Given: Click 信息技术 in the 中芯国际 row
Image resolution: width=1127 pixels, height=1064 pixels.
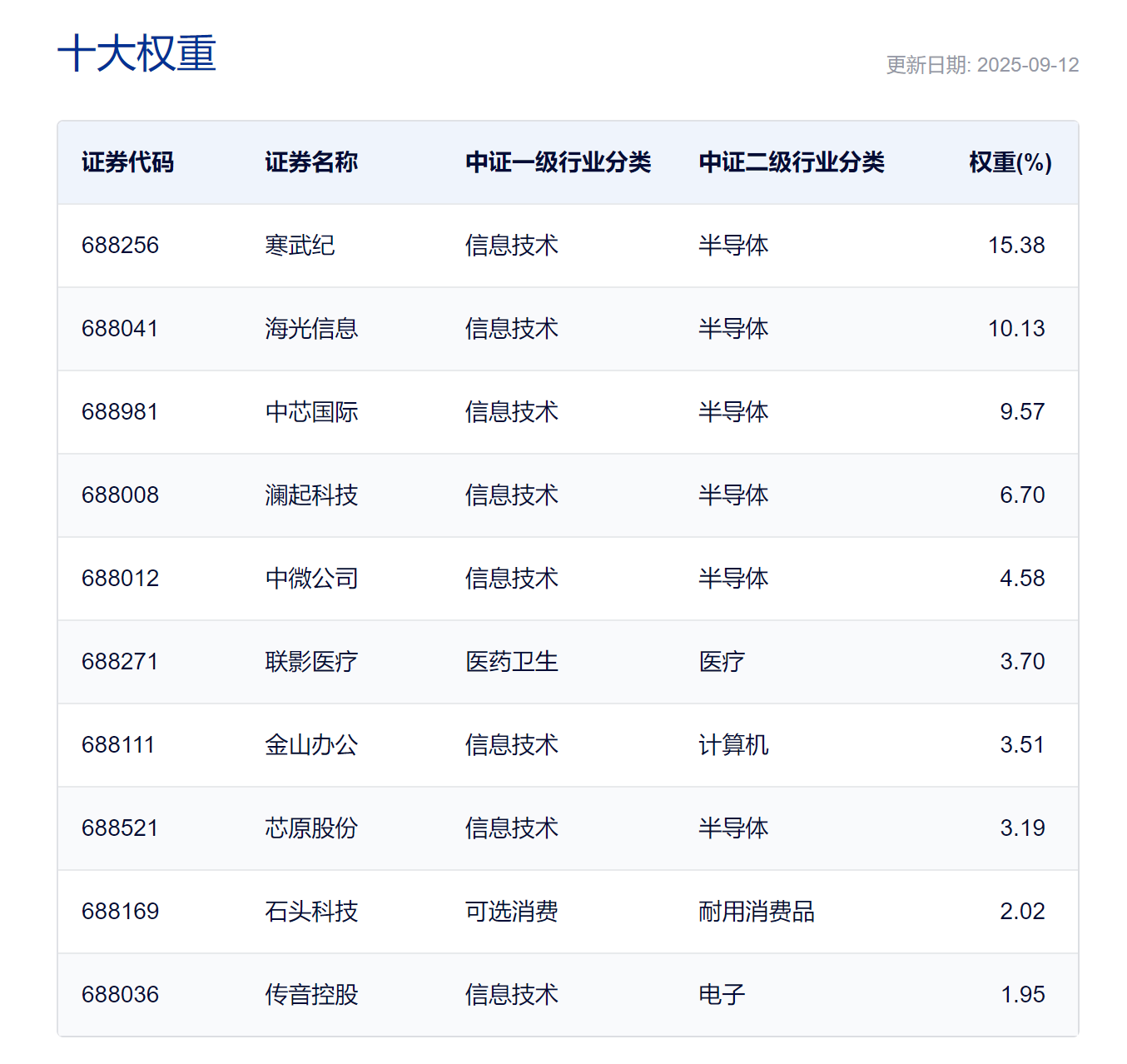Looking at the screenshot, I should (512, 412).
